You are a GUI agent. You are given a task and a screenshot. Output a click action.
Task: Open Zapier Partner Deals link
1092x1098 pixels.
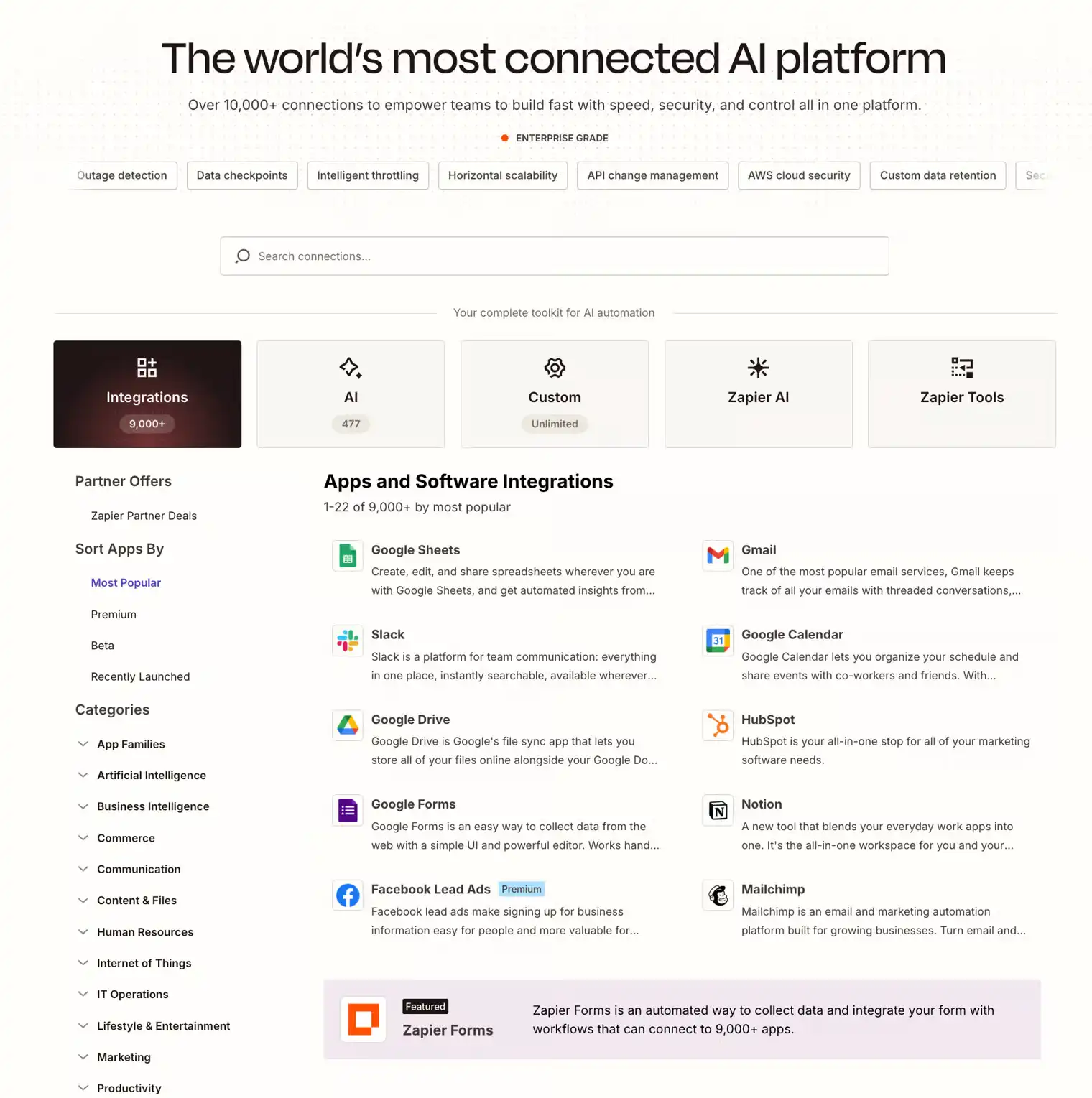(144, 516)
